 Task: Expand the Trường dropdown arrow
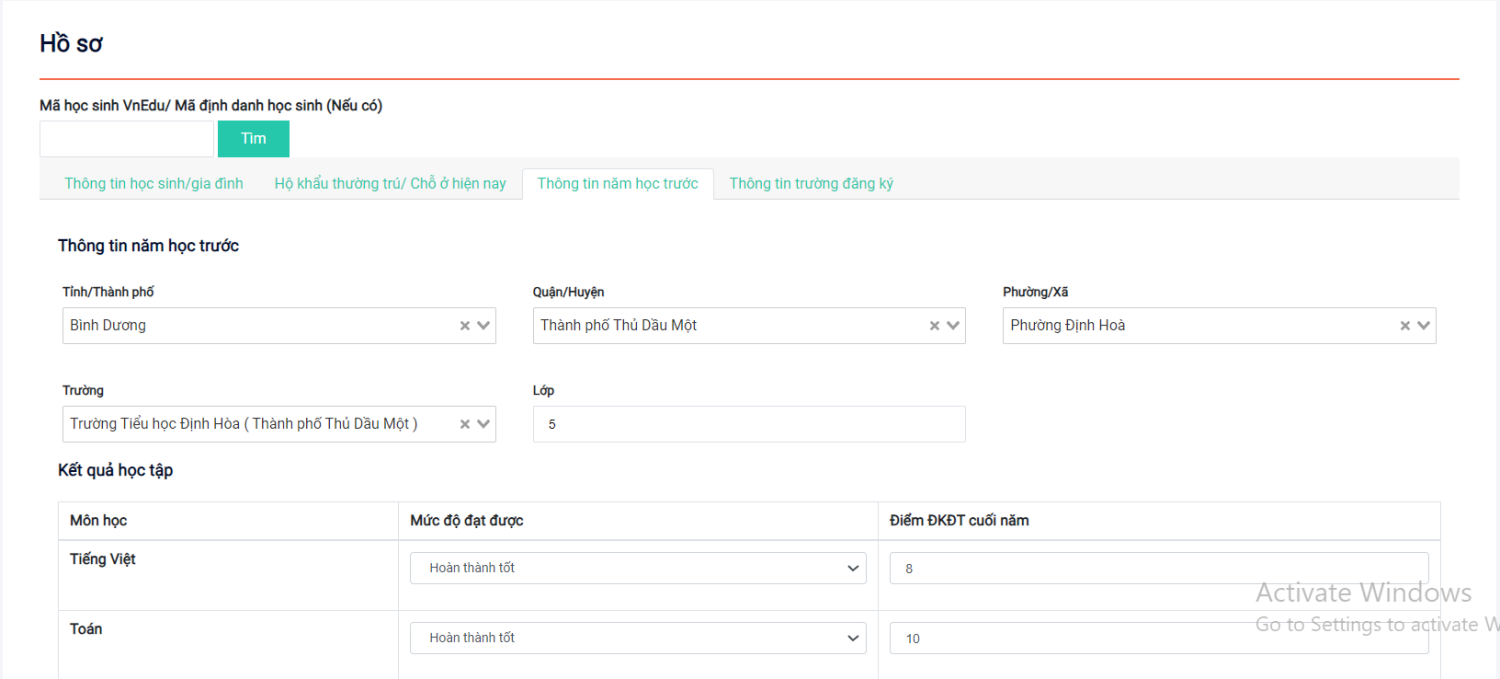click(x=483, y=424)
